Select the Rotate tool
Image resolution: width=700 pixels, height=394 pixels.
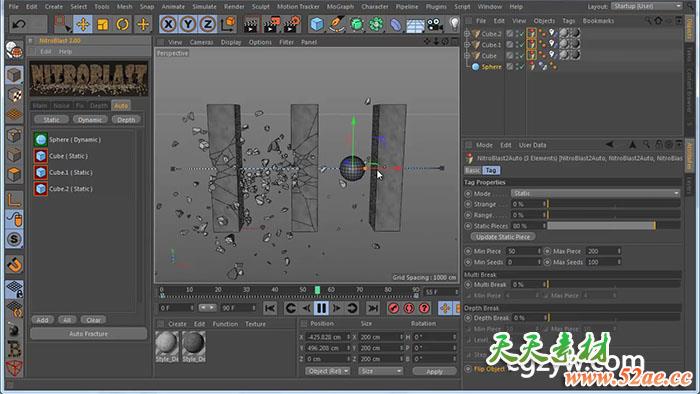(x=122, y=24)
